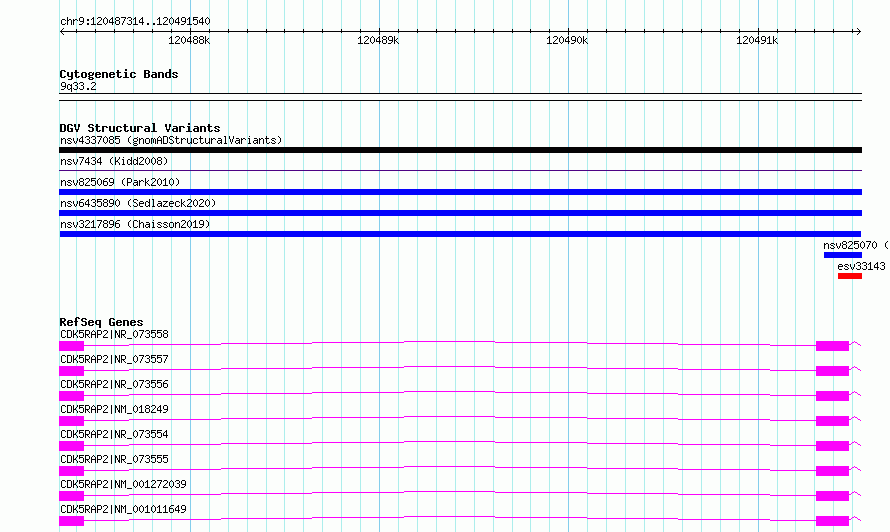Click the nsv3217896 (Chaisson2019) label

click(x=135, y=224)
